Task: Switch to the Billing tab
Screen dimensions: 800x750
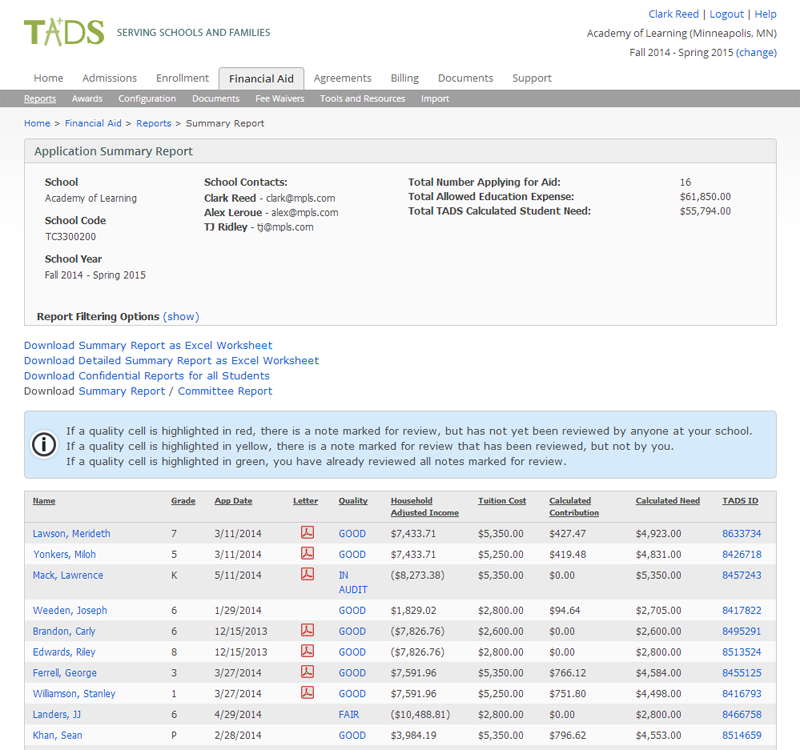Action: [x=404, y=77]
